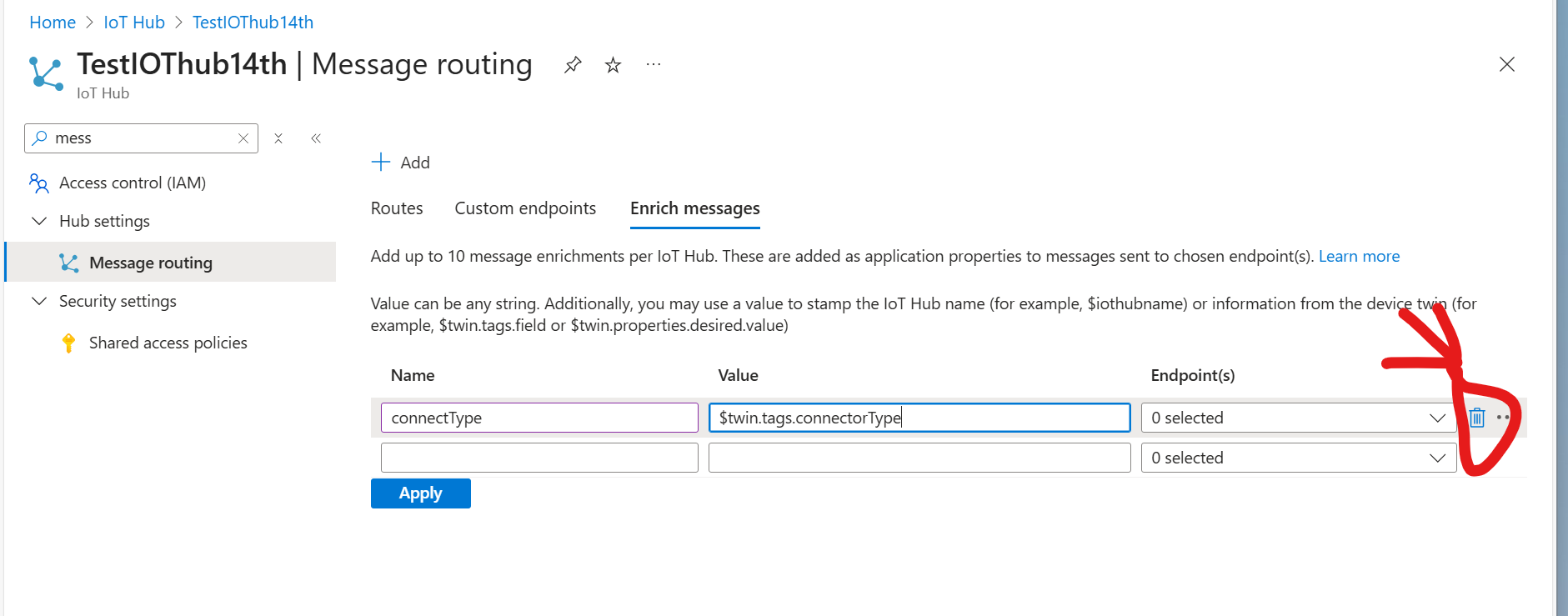The height and width of the screenshot is (616, 1568).
Task: Click the empty Name field
Action: (539, 458)
